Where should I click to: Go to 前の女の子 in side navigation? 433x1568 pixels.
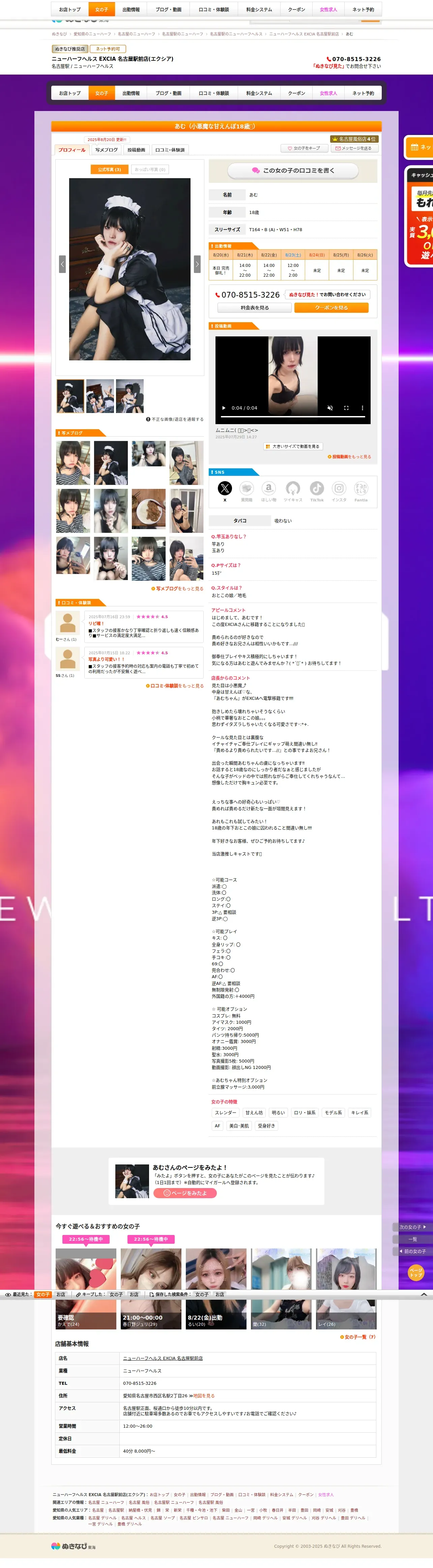tap(413, 1251)
